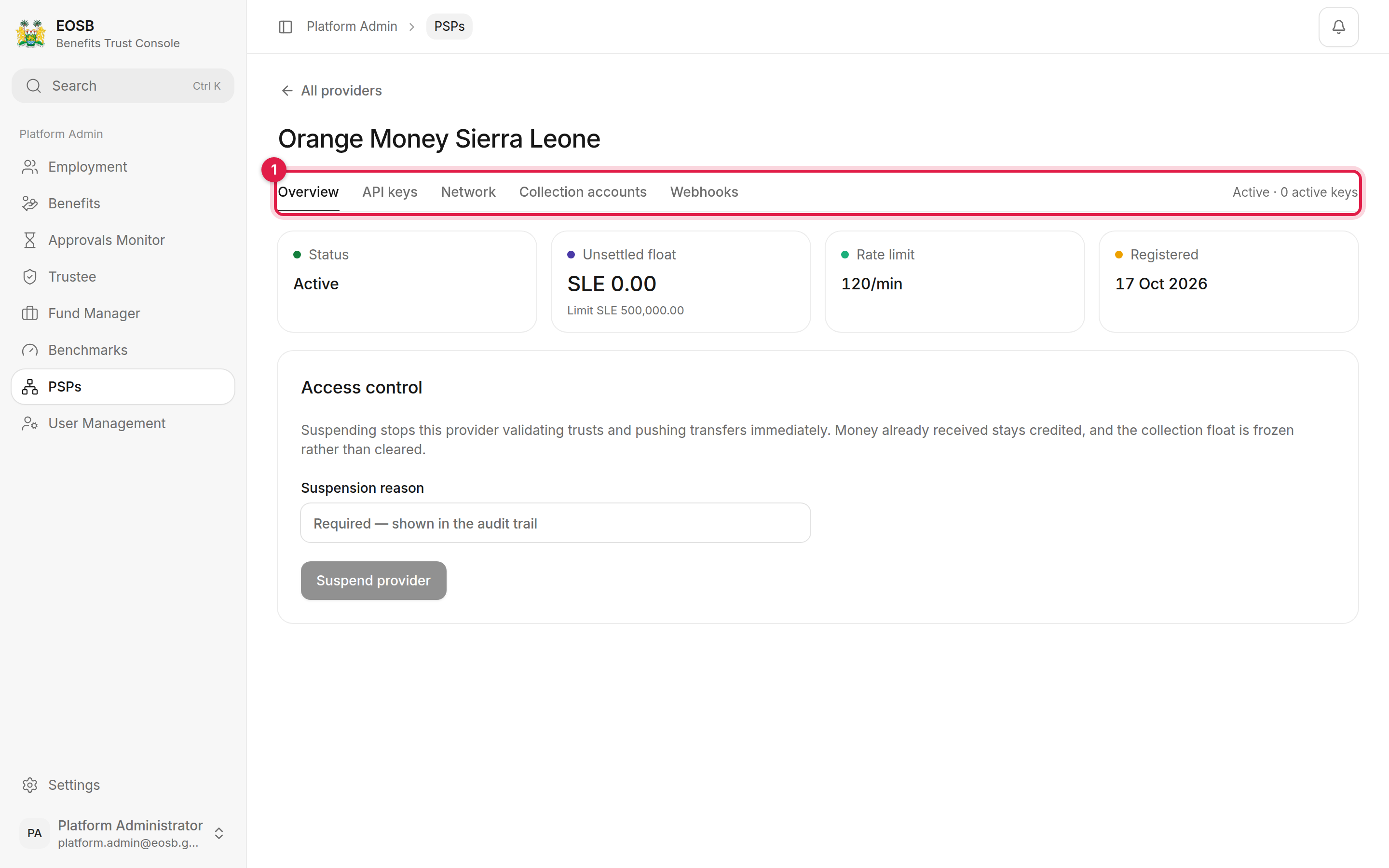Click the Trustee shield icon
Viewport: 1389px width, 868px height.
point(30,277)
